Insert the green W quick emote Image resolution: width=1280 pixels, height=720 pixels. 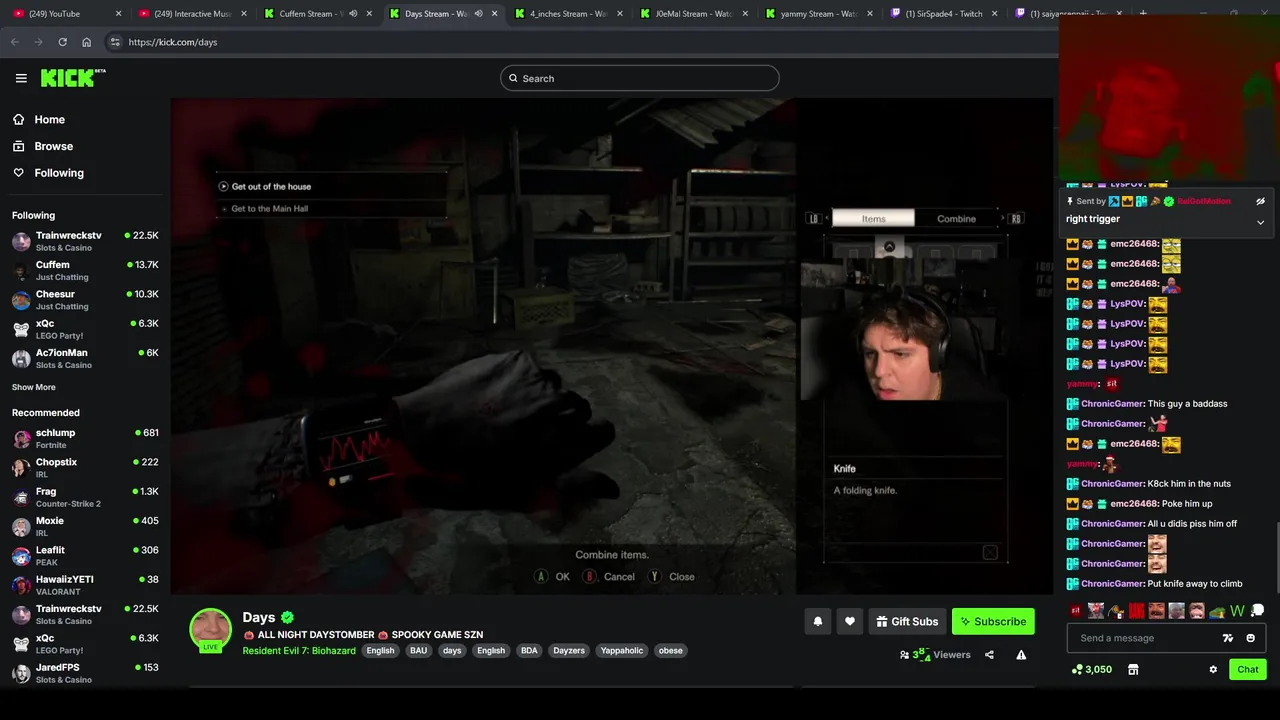(x=1237, y=611)
